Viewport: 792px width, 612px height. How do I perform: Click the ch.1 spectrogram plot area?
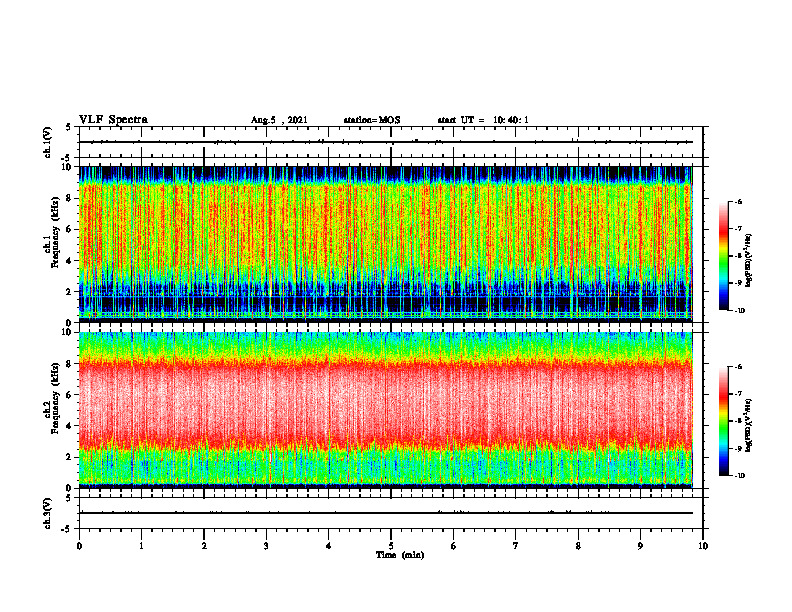(x=385, y=244)
